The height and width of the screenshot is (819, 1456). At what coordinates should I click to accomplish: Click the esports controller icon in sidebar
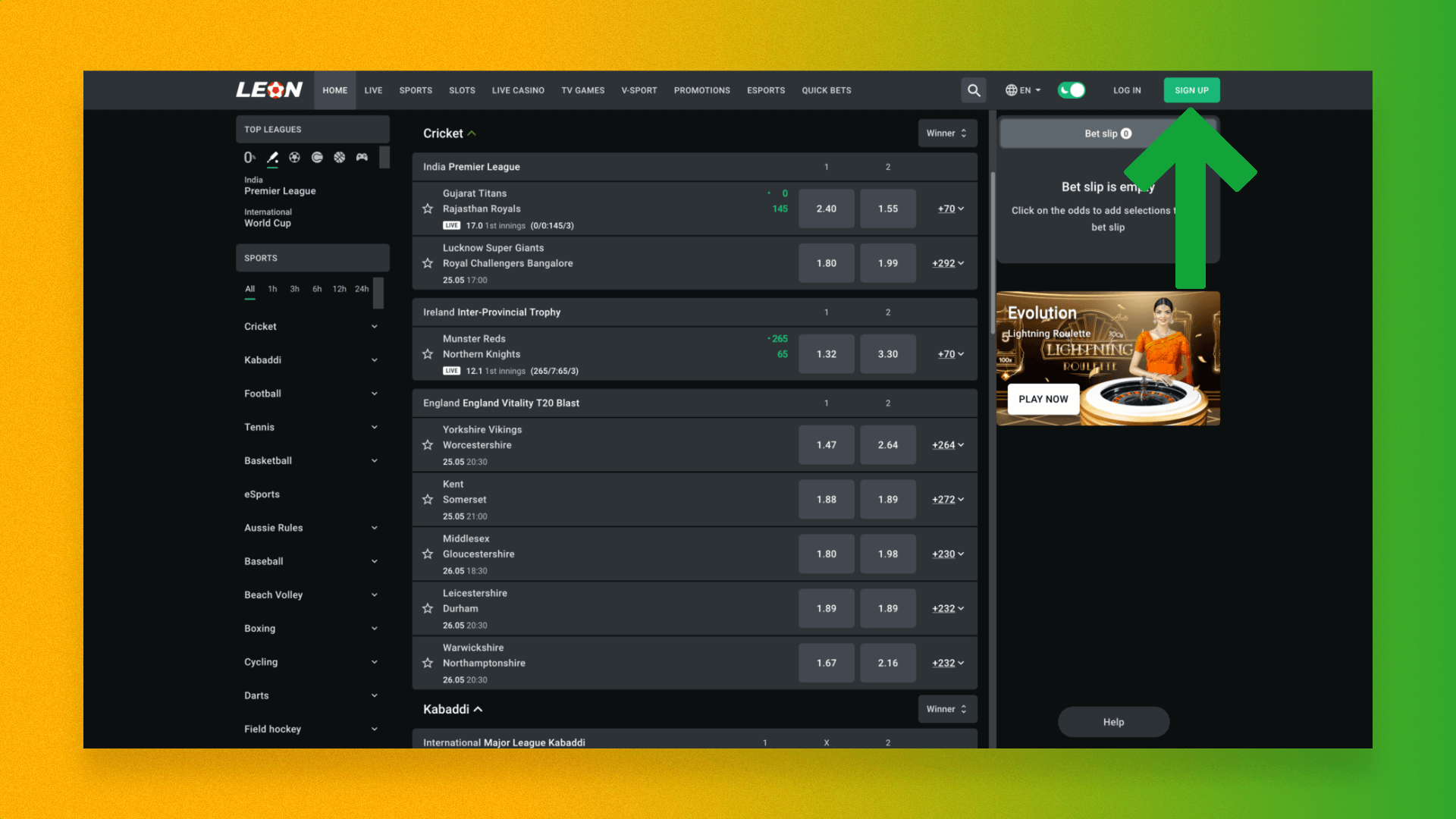pyautogui.click(x=362, y=157)
